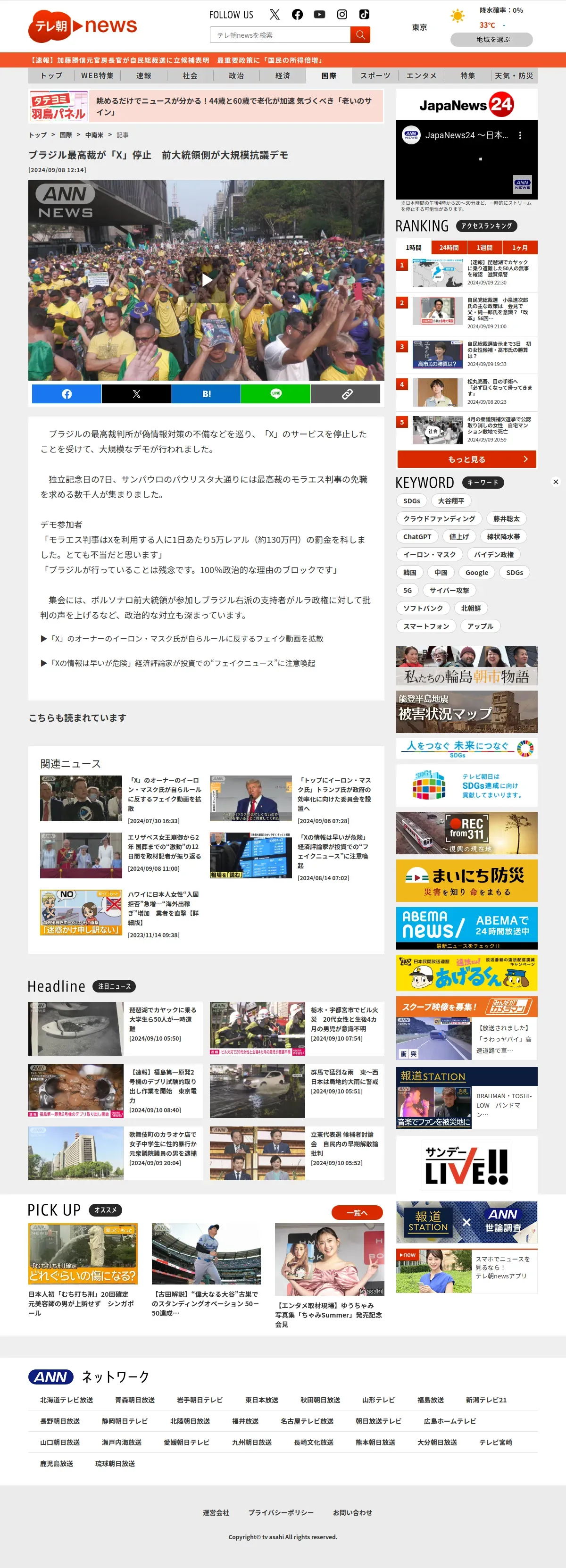Open ranking item 4 松丸亮吾 story
The image size is (566, 1568).
pyautogui.click(x=467, y=392)
